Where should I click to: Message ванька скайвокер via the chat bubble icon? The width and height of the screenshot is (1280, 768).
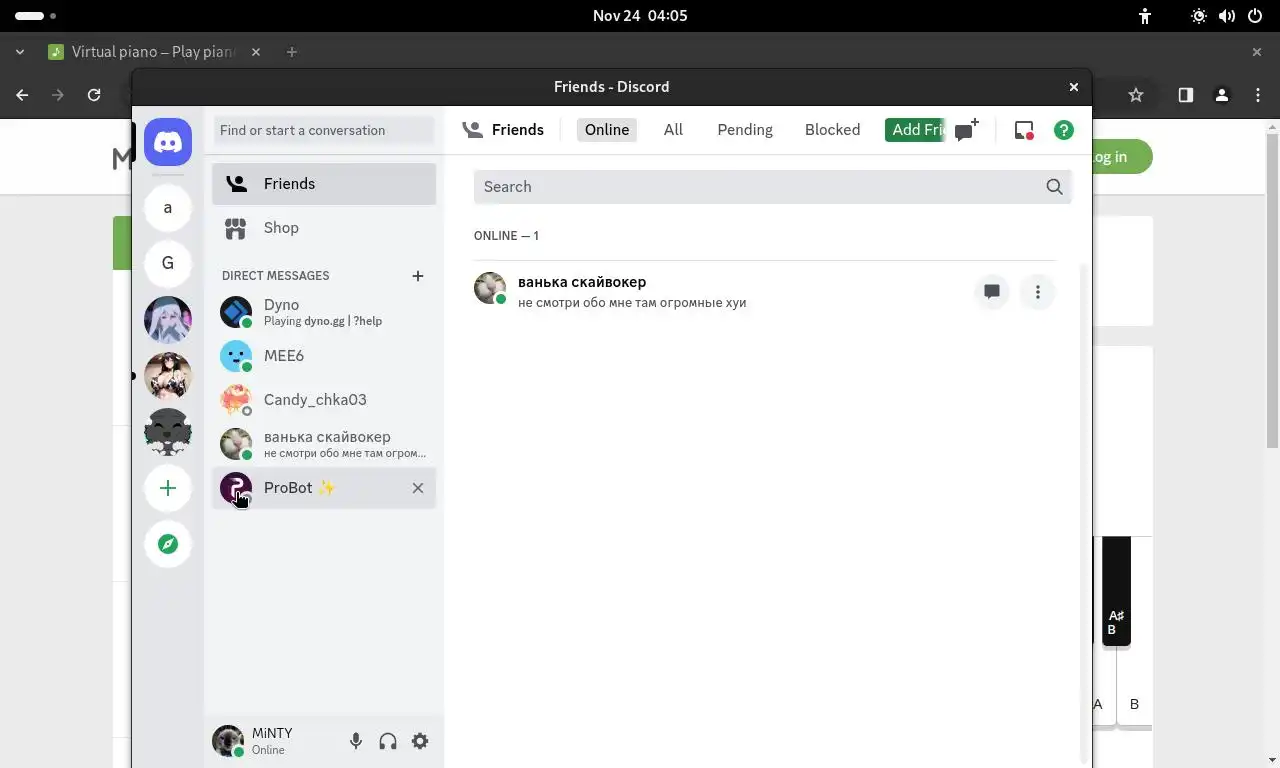[992, 292]
